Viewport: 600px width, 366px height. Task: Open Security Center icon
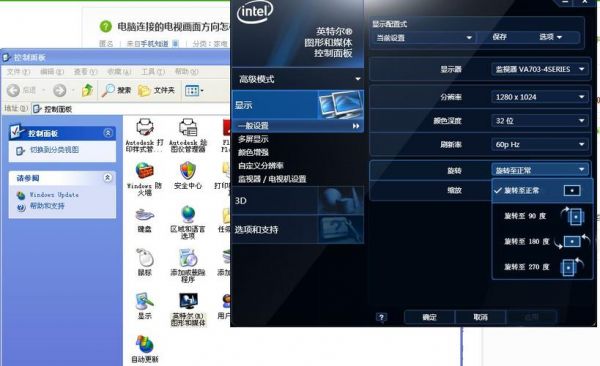tap(188, 175)
